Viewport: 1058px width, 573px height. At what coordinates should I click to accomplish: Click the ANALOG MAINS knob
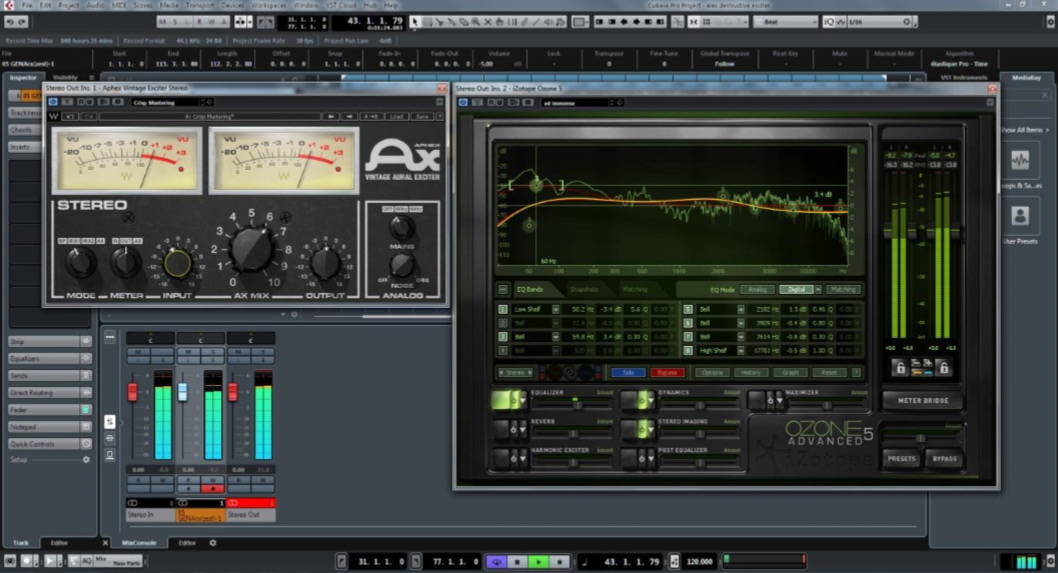coord(401,227)
